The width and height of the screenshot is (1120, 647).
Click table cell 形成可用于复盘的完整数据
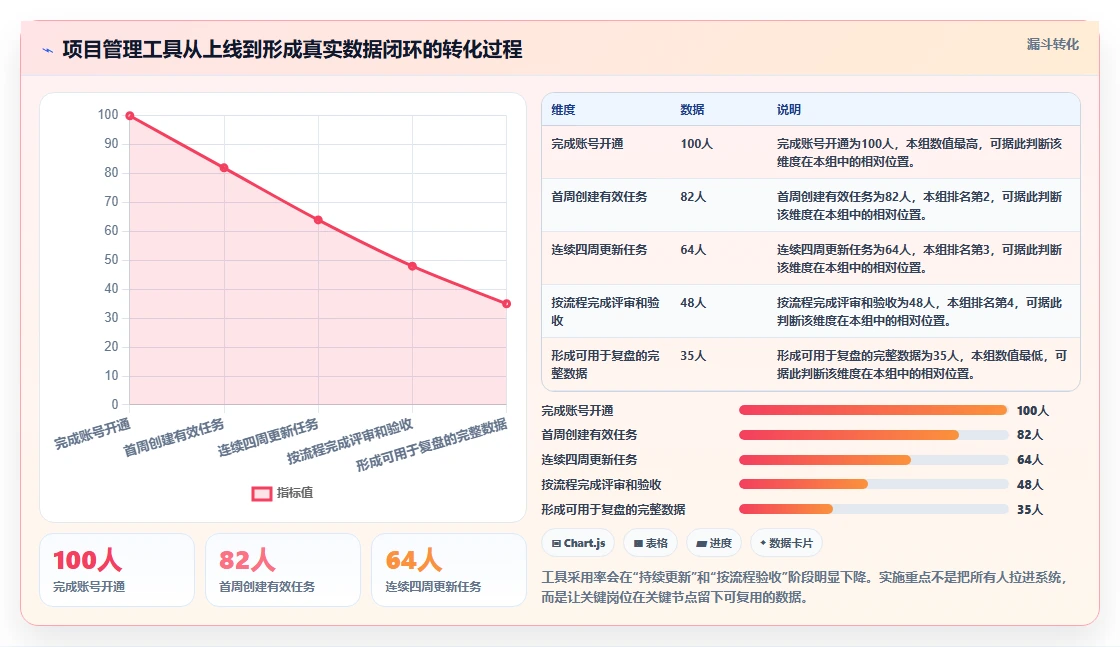(x=605, y=364)
